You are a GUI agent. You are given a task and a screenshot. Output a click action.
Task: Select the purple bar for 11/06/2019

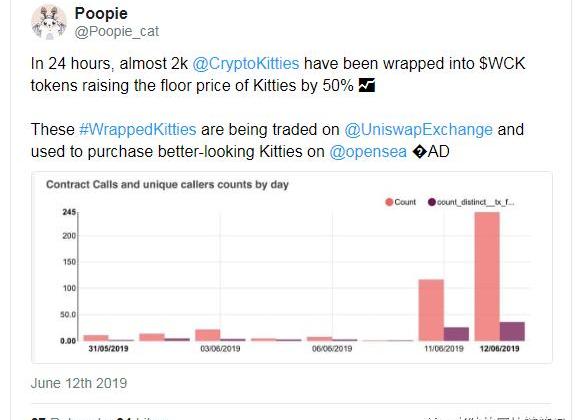pyautogui.click(x=456, y=334)
